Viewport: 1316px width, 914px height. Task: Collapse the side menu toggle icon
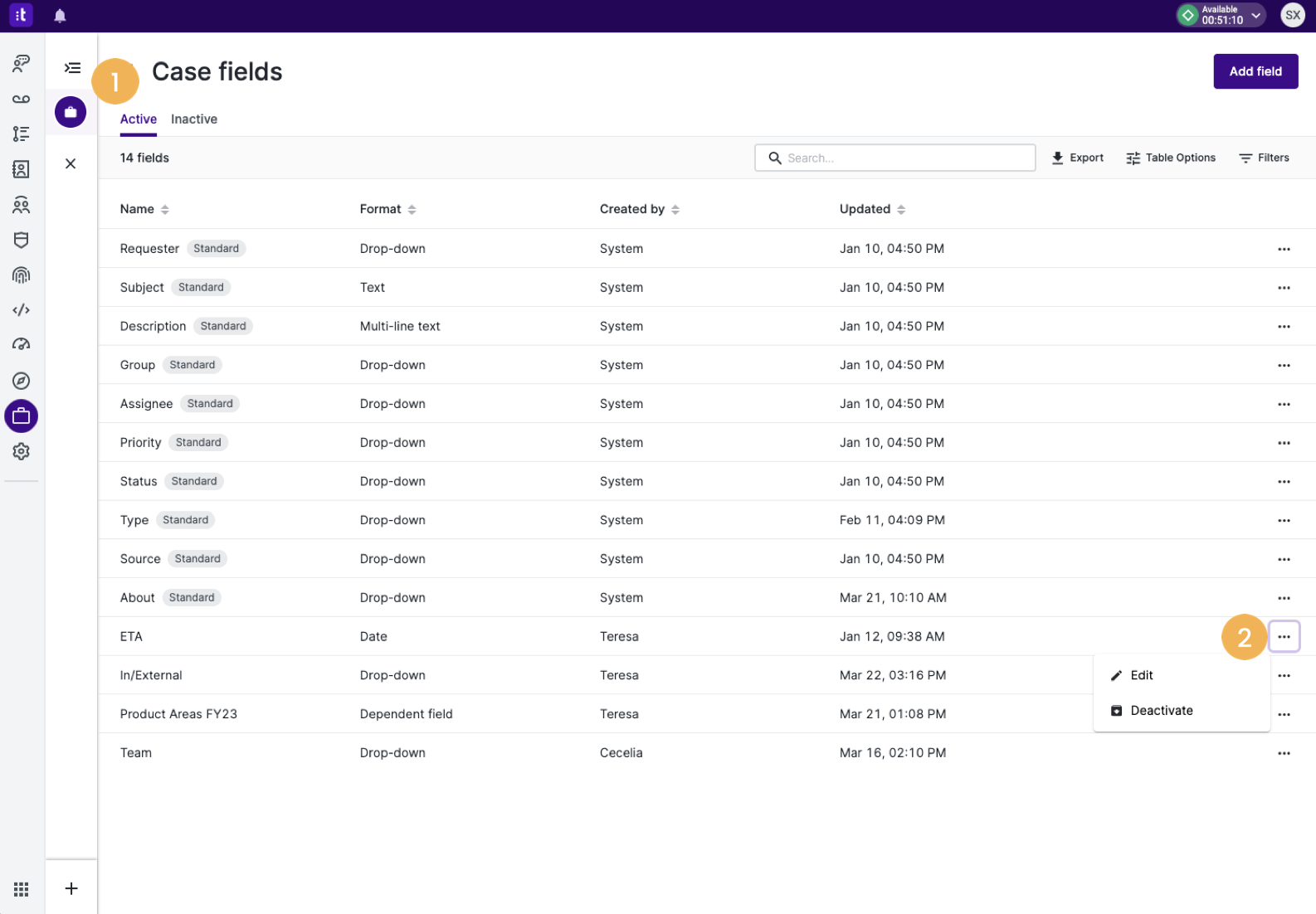72,68
